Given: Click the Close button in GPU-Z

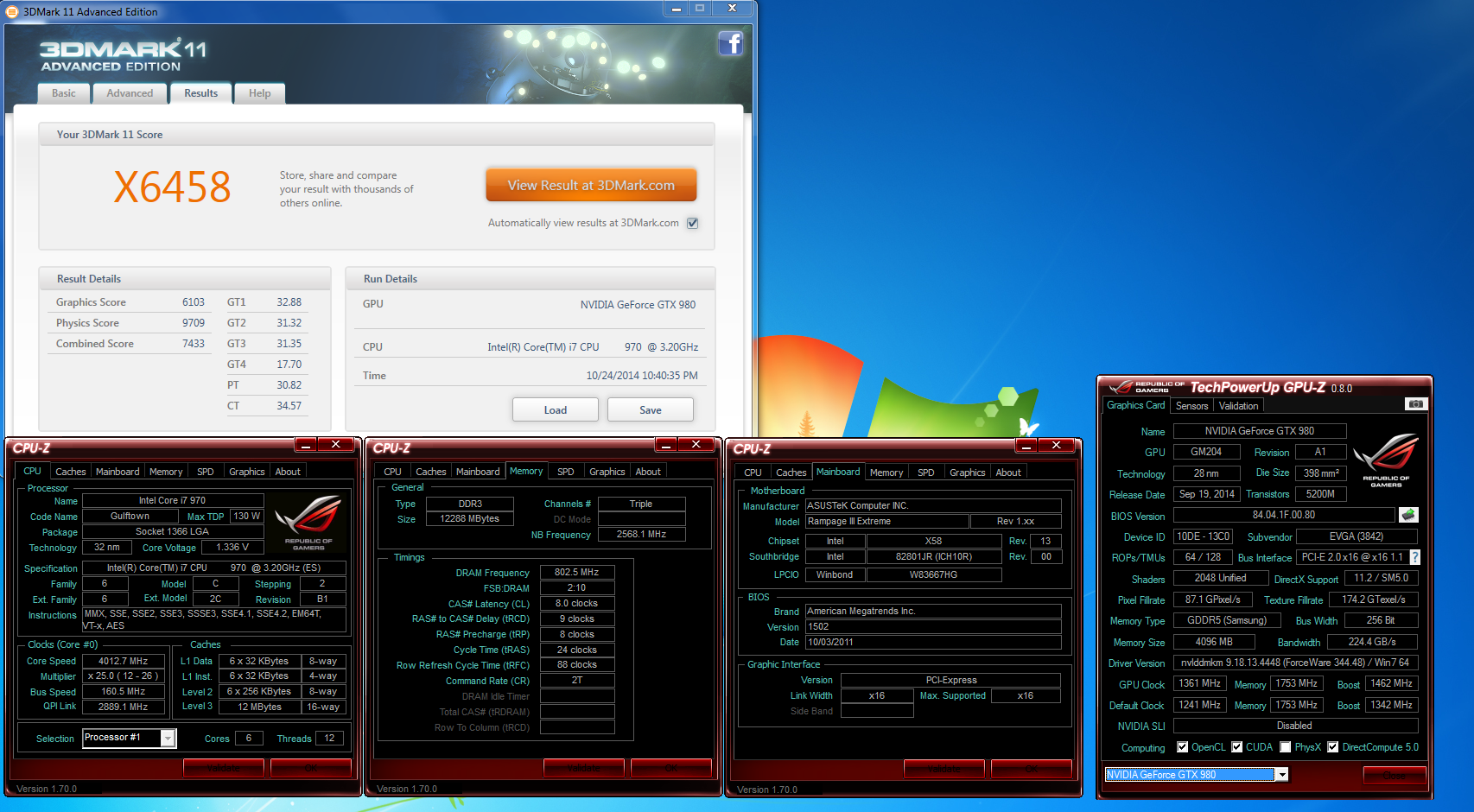Looking at the screenshot, I should pos(1395,776).
